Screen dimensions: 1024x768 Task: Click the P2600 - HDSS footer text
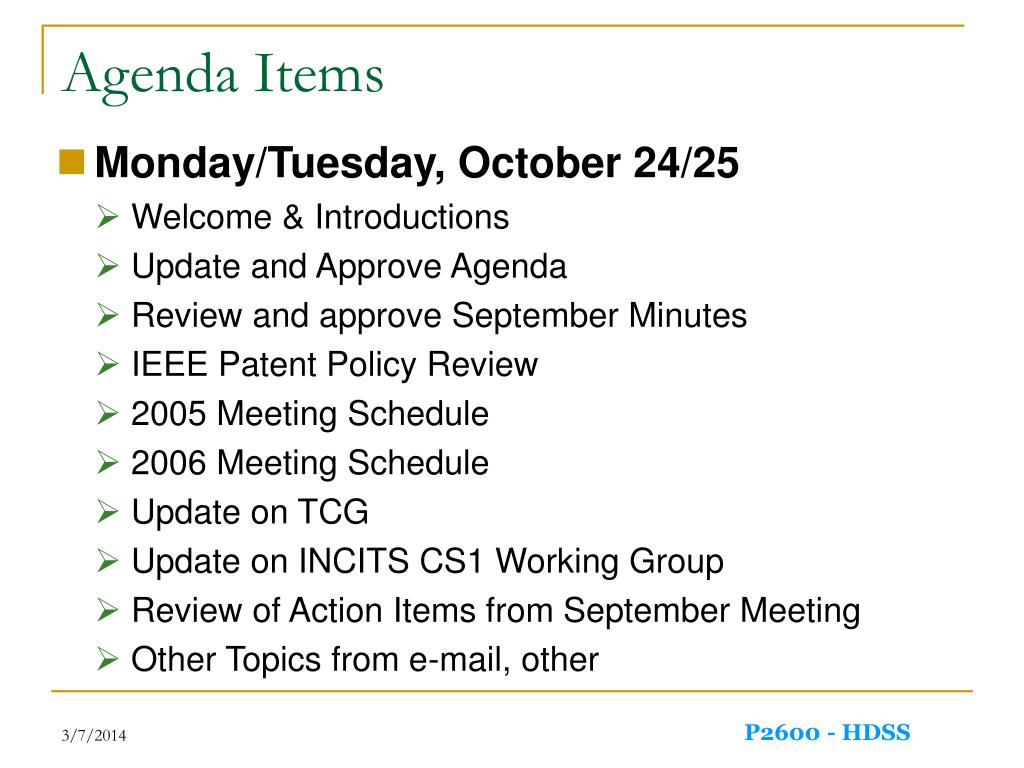click(827, 733)
